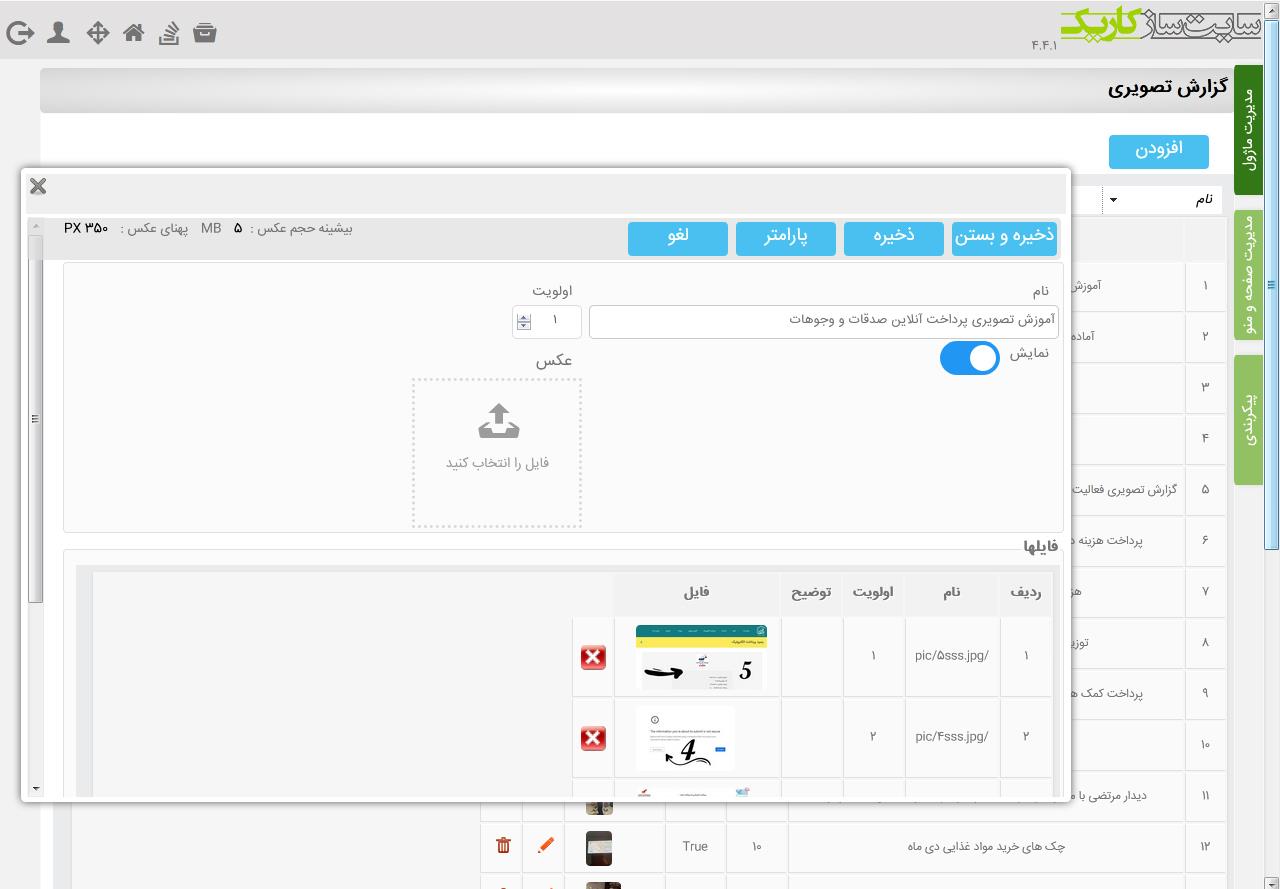This screenshot has height=889, width=1280.
Task: Open the user profile icon
Action: click(58, 32)
